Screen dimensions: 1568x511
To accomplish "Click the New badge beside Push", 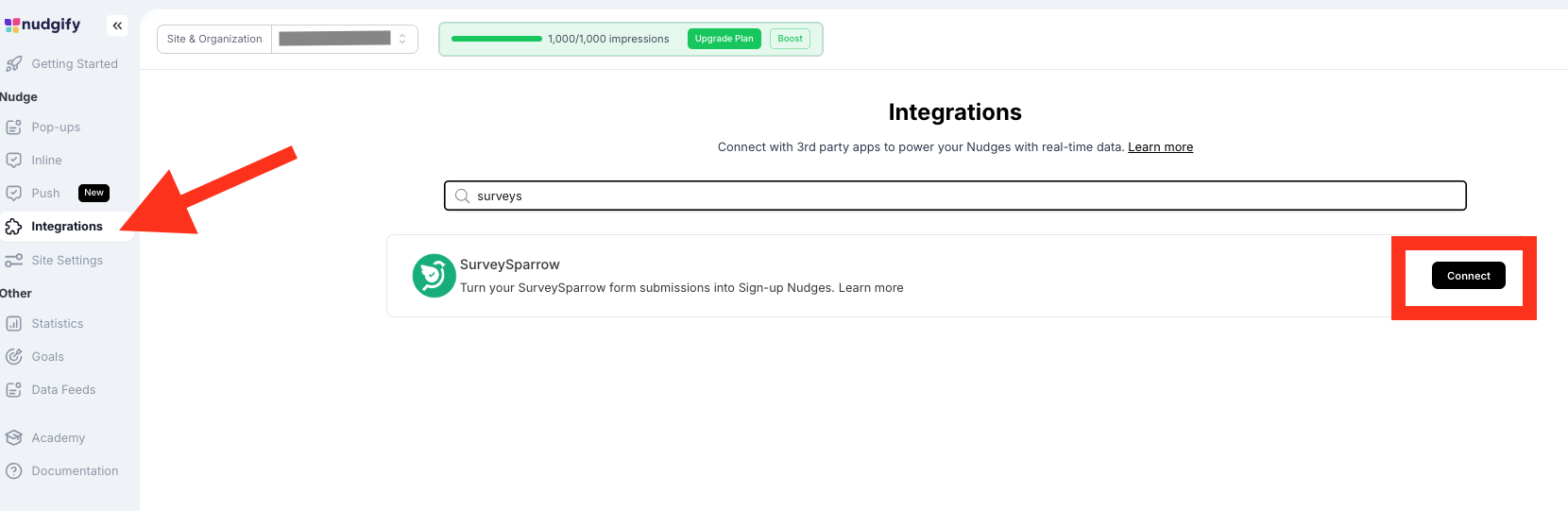I will [x=94, y=193].
